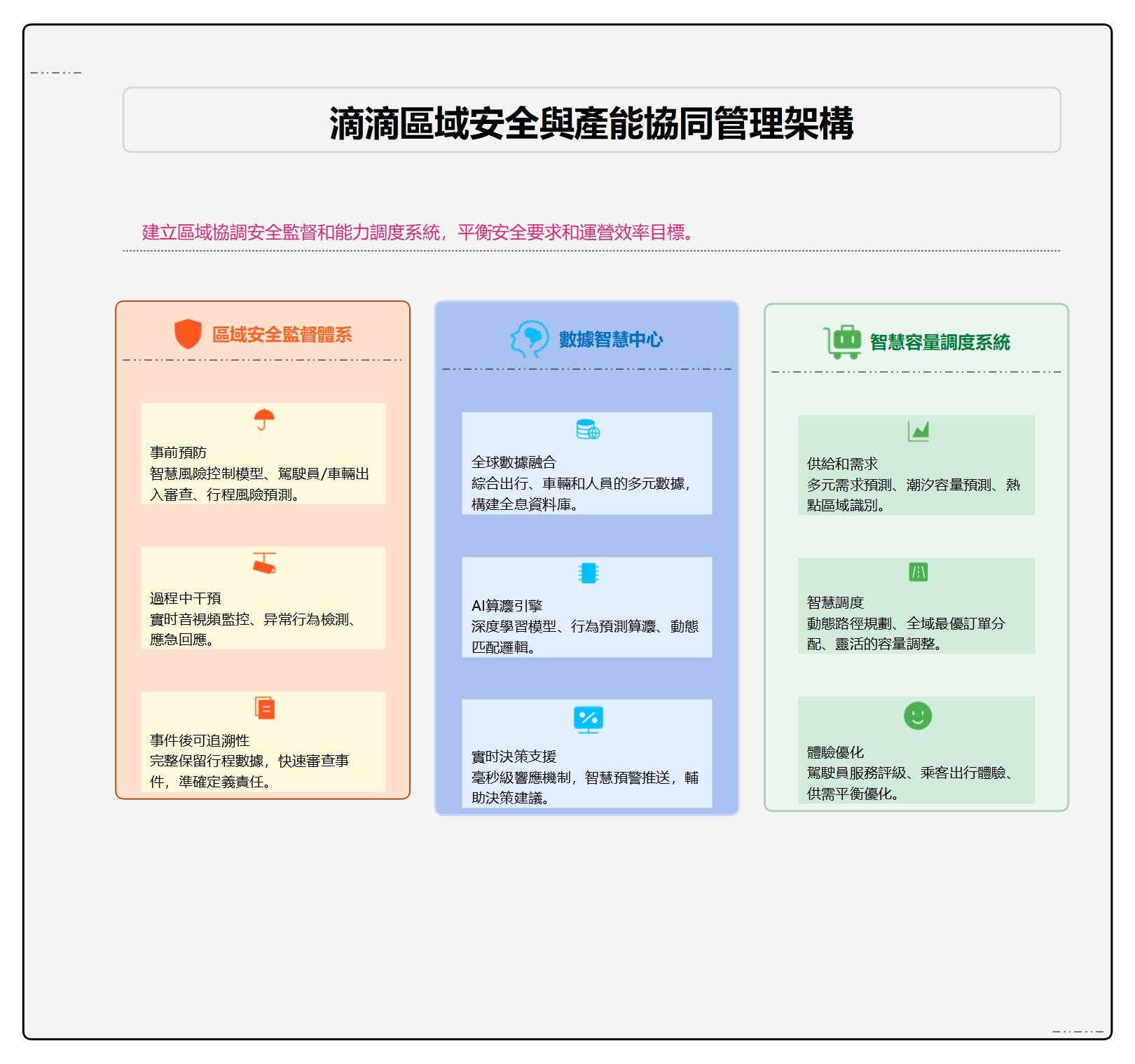Screen dimensions: 1135x1064
Task: Click the blue AI chip icon
Action: click(x=589, y=573)
